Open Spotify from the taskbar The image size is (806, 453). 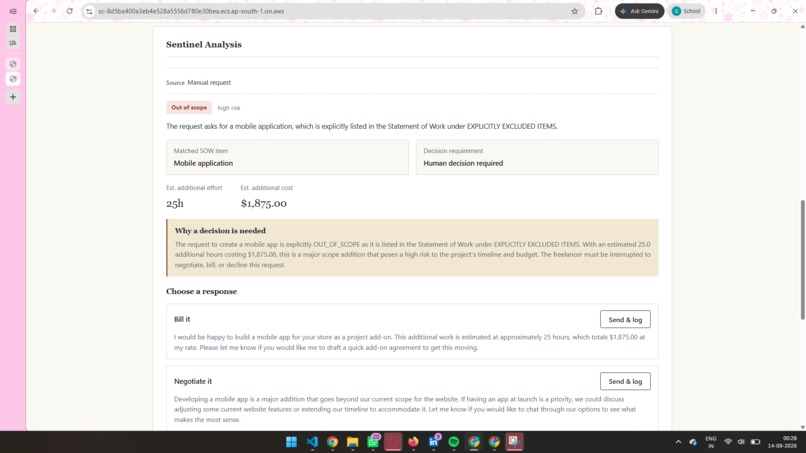(454, 442)
